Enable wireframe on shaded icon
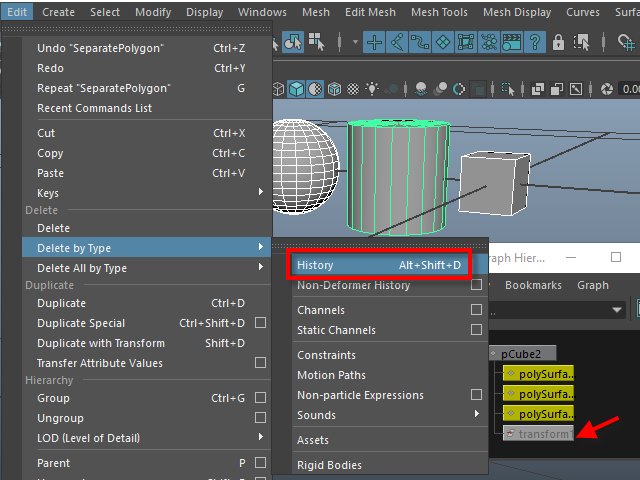The width and height of the screenshot is (640, 480). tap(334, 89)
